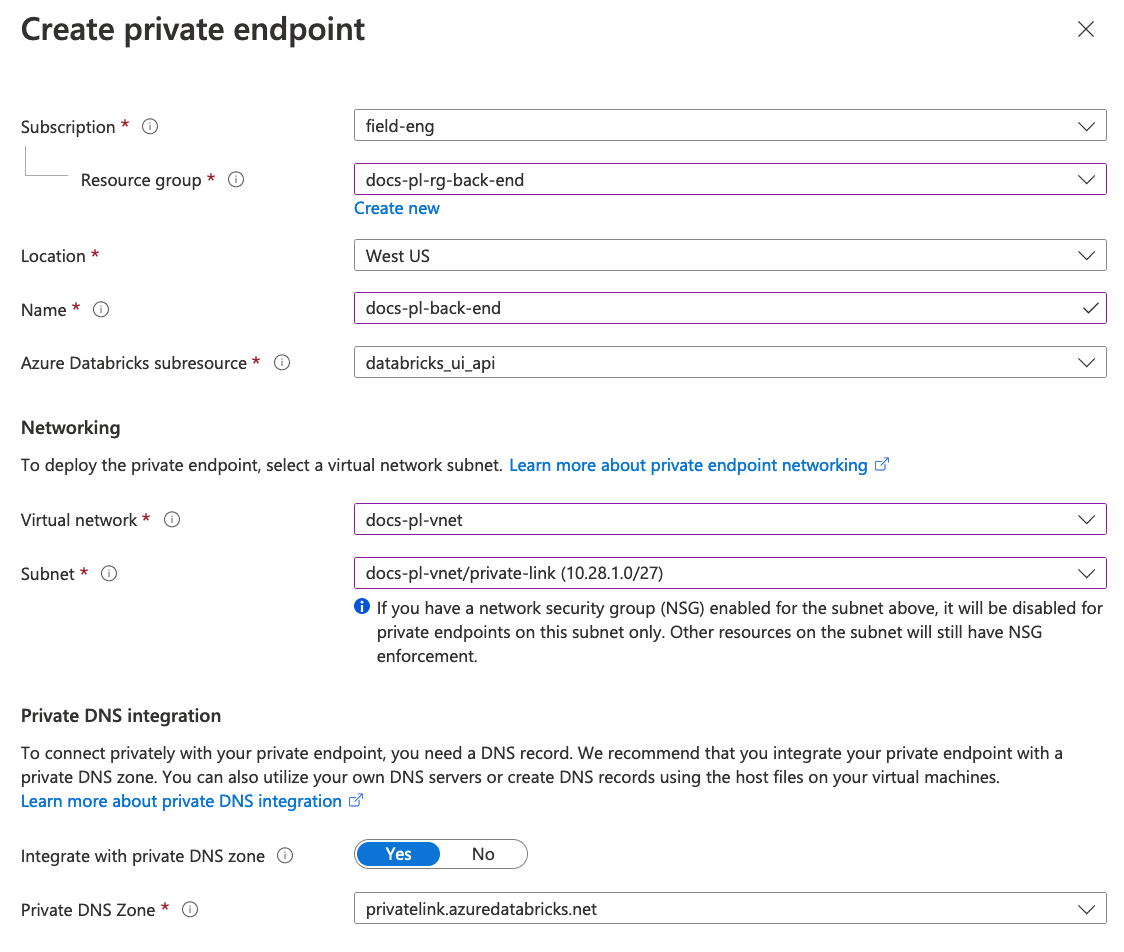Click the info icon beside Virtual network
This screenshot has height=952, width=1124.
coord(172,520)
